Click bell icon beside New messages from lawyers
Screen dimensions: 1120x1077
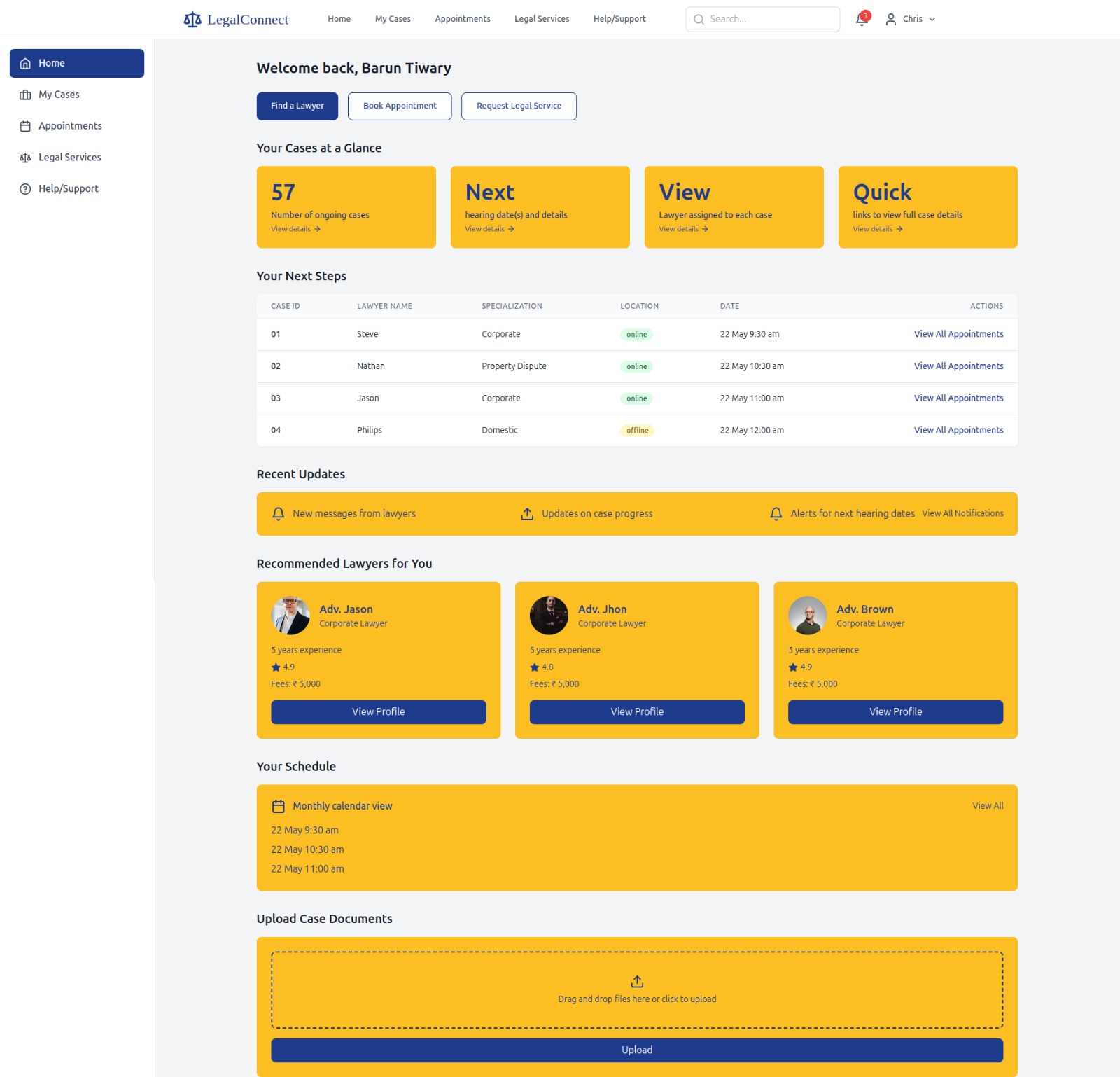pyautogui.click(x=279, y=514)
